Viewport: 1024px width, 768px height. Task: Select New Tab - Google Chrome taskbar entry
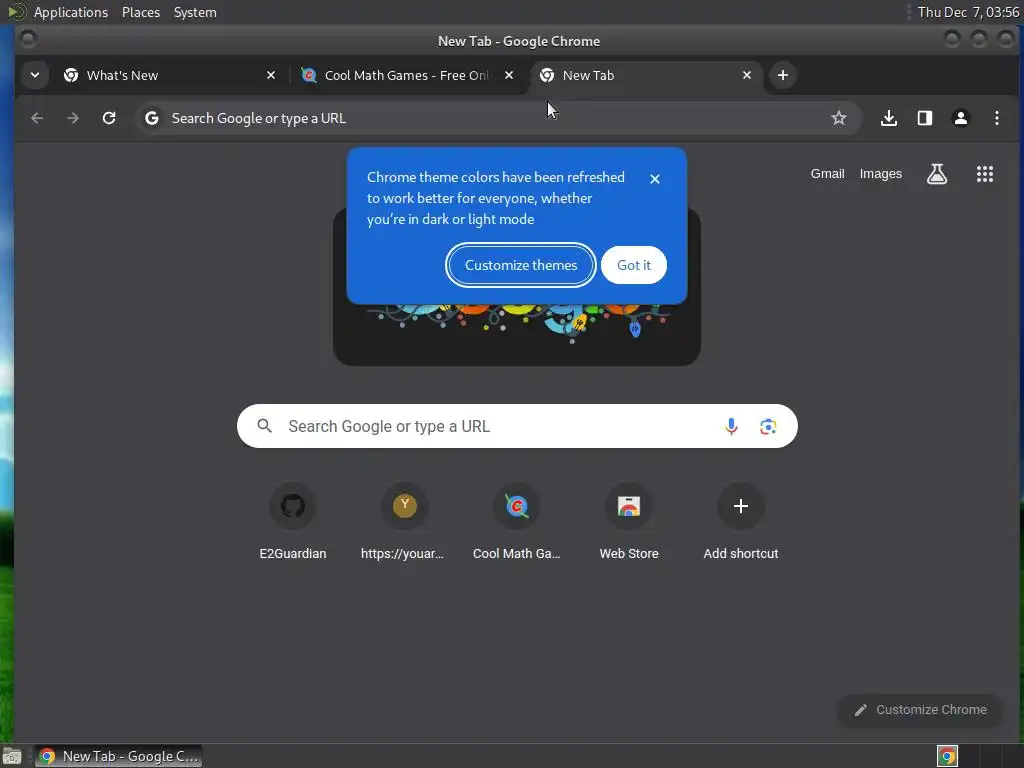point(118,756)
